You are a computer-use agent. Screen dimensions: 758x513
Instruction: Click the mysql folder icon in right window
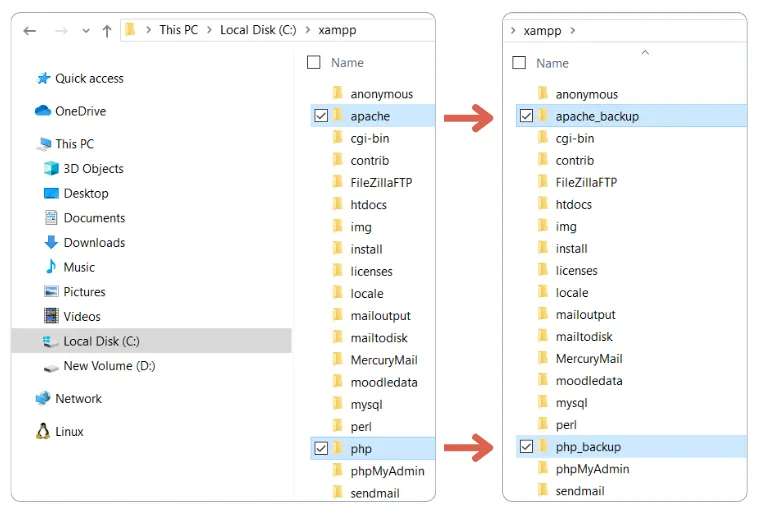tap(543, 402)
